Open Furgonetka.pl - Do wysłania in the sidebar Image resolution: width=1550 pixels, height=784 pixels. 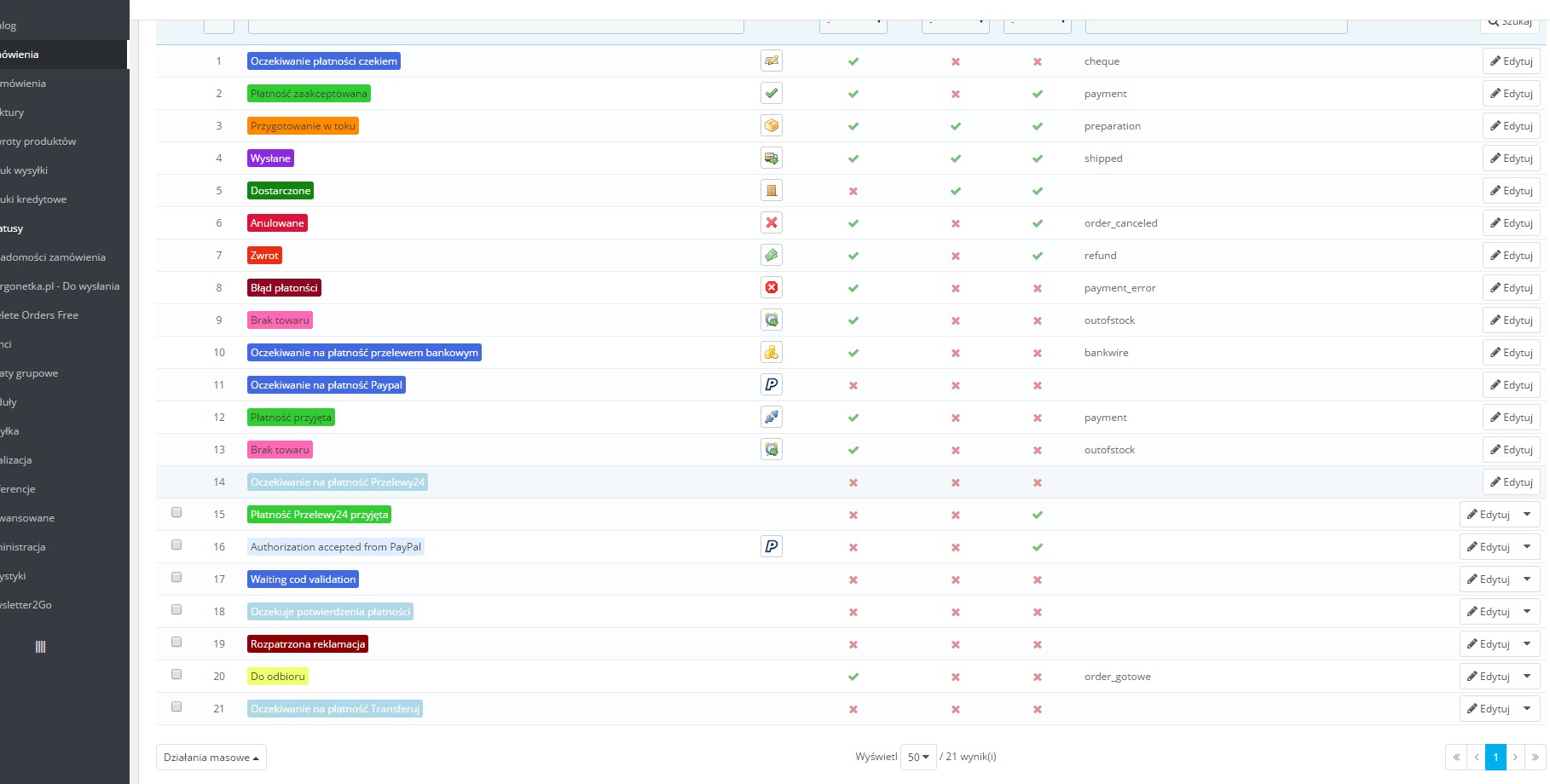[60, 286]
